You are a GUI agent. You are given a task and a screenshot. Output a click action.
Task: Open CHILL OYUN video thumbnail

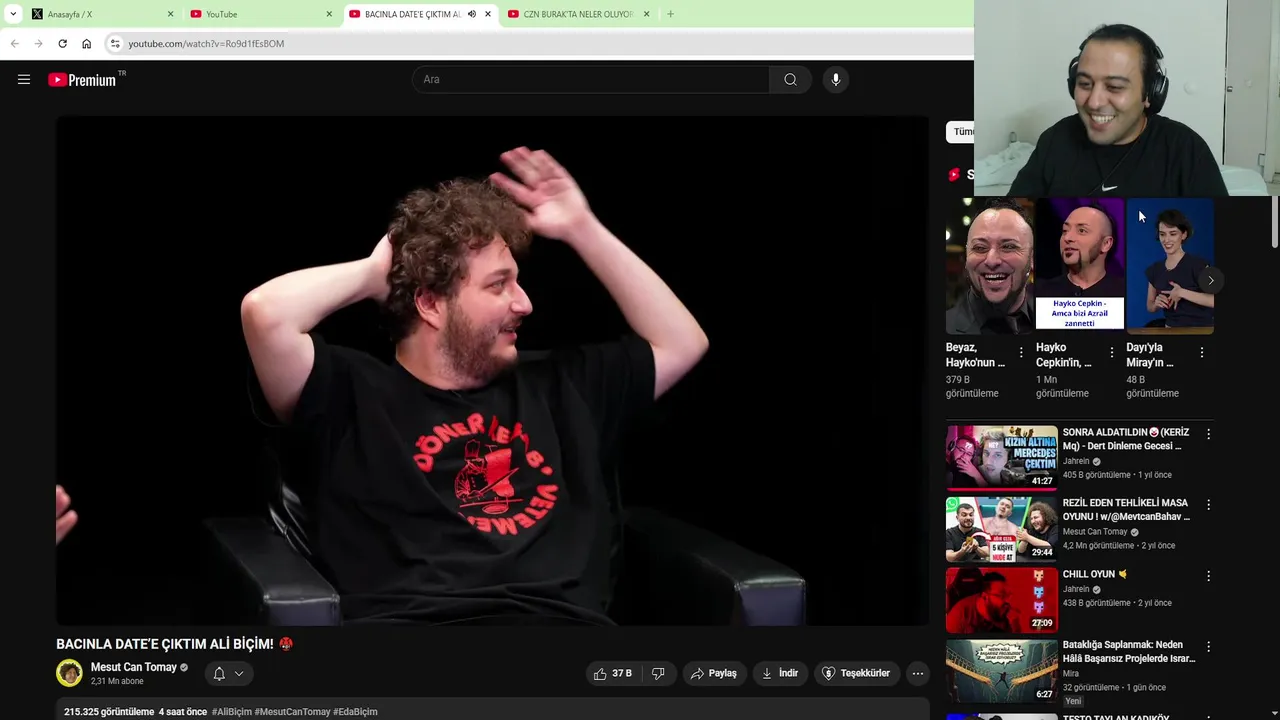point(1002,600)
